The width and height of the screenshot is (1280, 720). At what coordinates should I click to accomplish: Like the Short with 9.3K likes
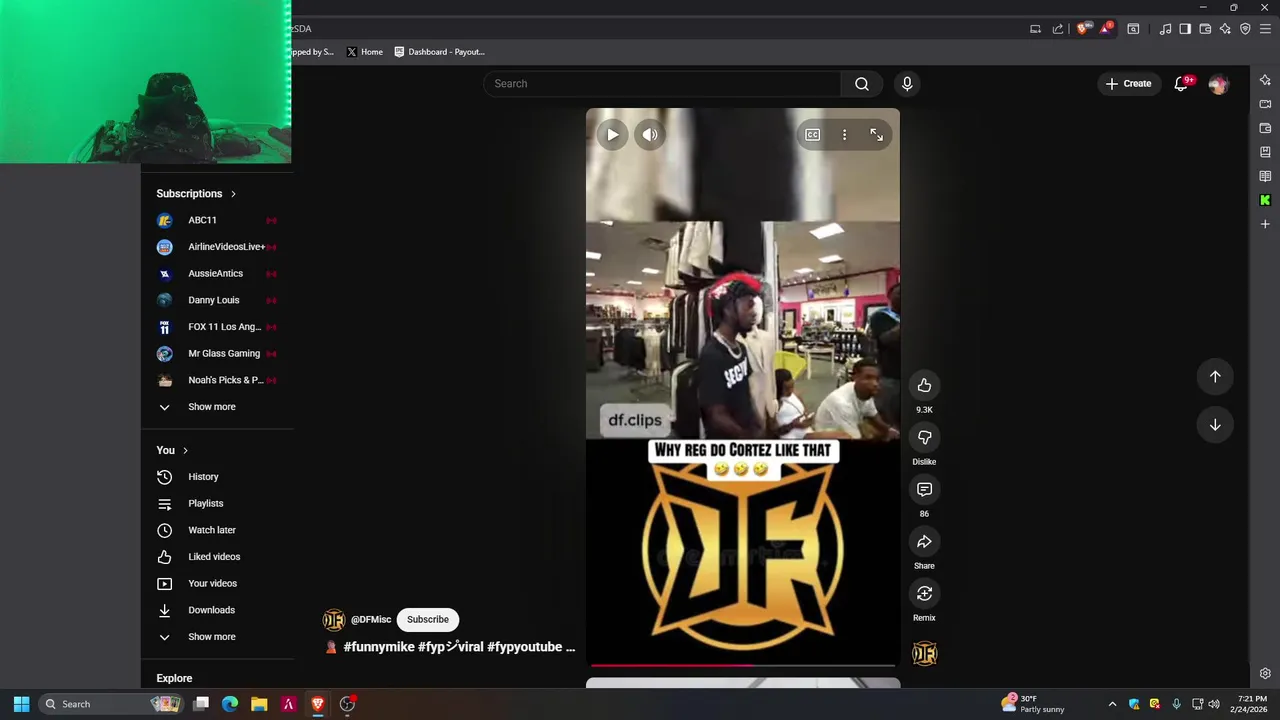click(x=924, y=385)
